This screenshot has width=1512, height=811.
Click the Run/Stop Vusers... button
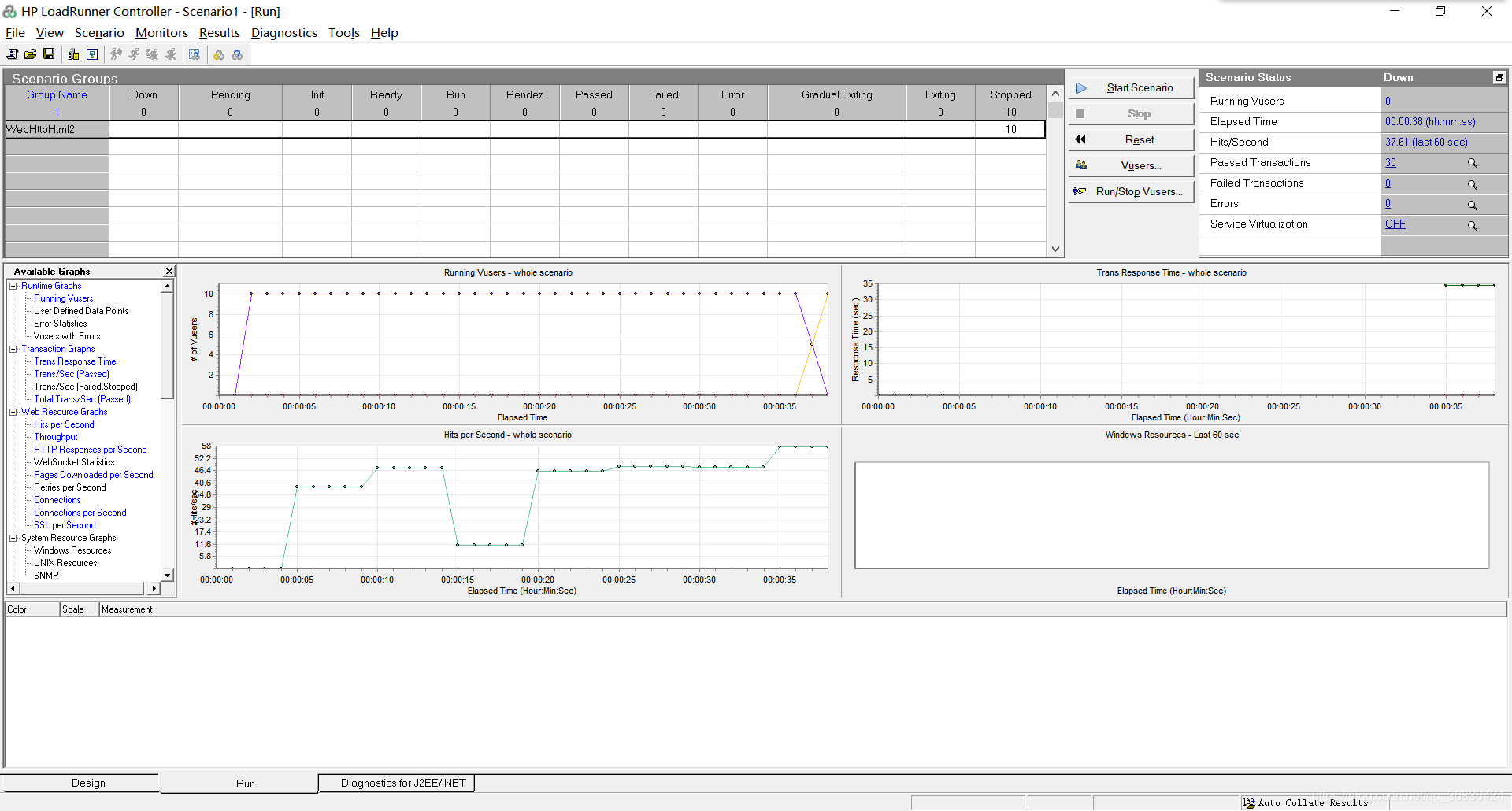pyautogui.click(x=1131, y=191)
